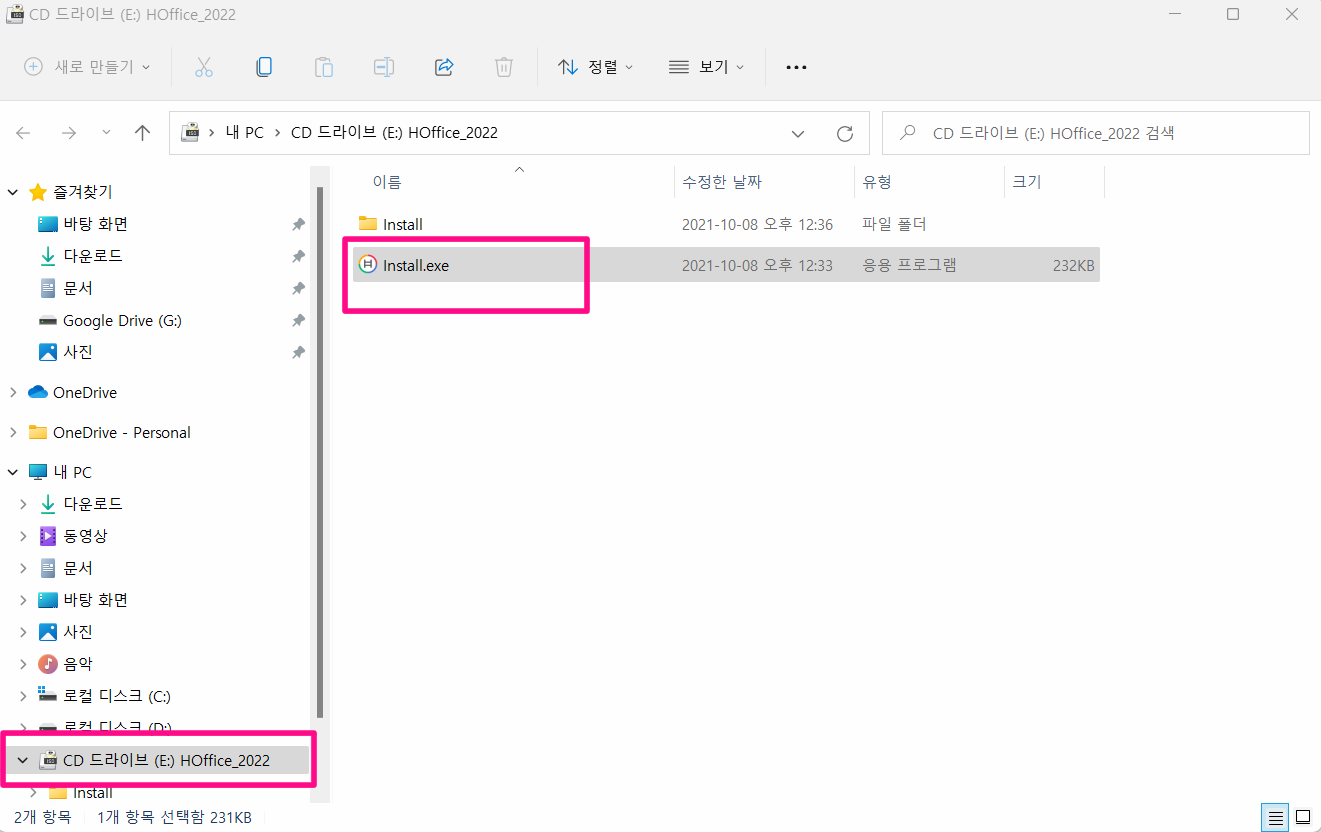The image size is (1321, 832).
Task: Collapse CD 드라이브 (E:) HOffice_2022 node
Action: click(x=22, y=761)
